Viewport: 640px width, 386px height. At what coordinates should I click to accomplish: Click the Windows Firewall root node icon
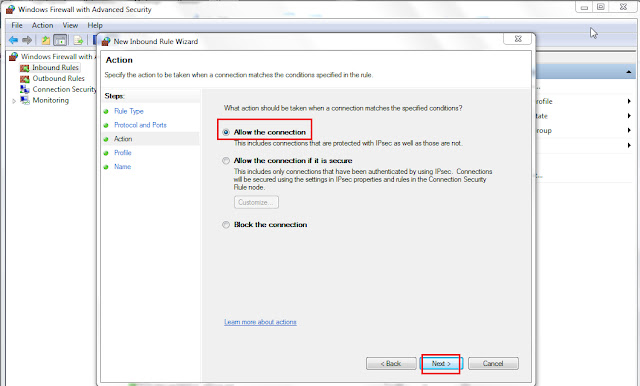pyautogui.click(x=13, y=56)
